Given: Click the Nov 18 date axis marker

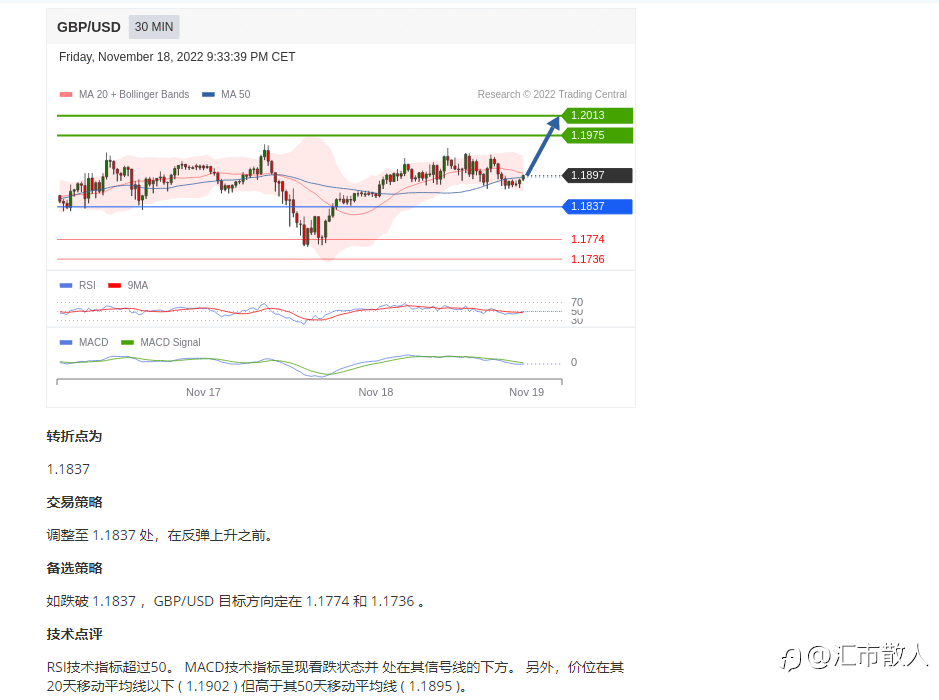Looking at the screenshot, I should click(x=375, y=392).
